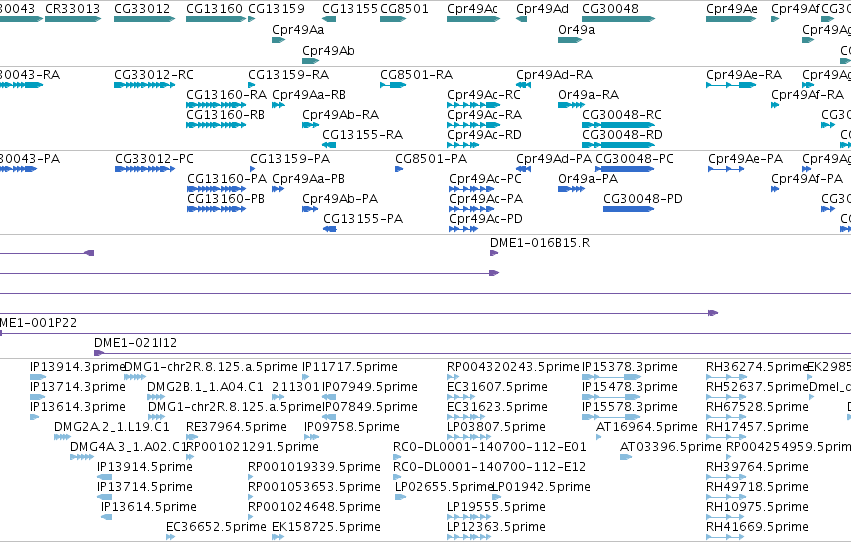The height and width of the screenshot is (542, 851).
Task: Select protein CG8501-PA
Action: [x=399, y=169]
